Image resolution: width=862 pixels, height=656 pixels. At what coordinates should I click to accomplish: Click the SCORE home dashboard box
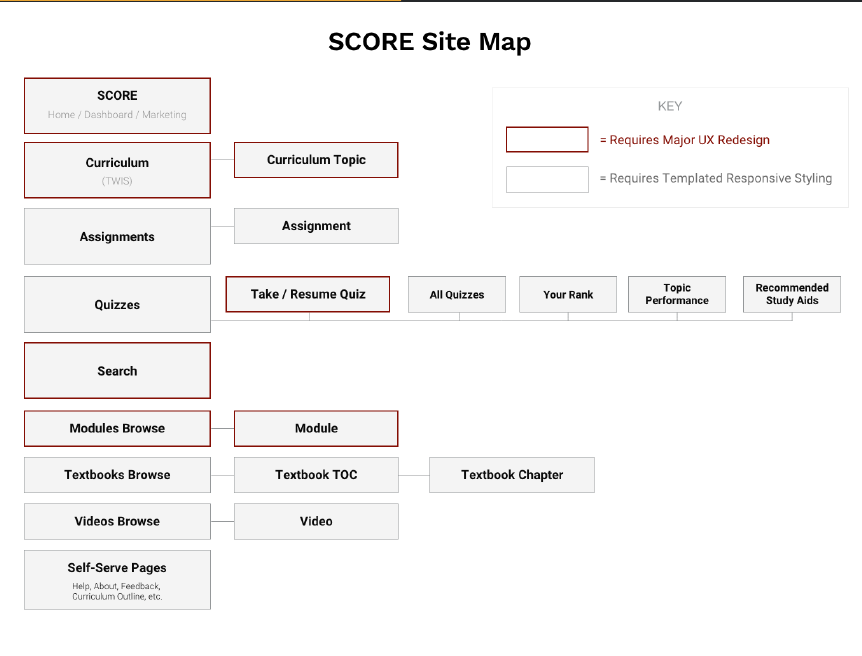pos(117,106)
